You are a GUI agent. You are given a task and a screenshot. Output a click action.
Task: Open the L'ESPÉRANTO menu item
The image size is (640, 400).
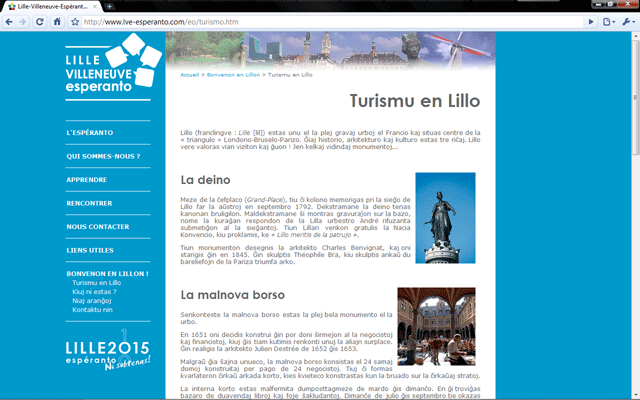pyautogui.click(x=90, y=133)
